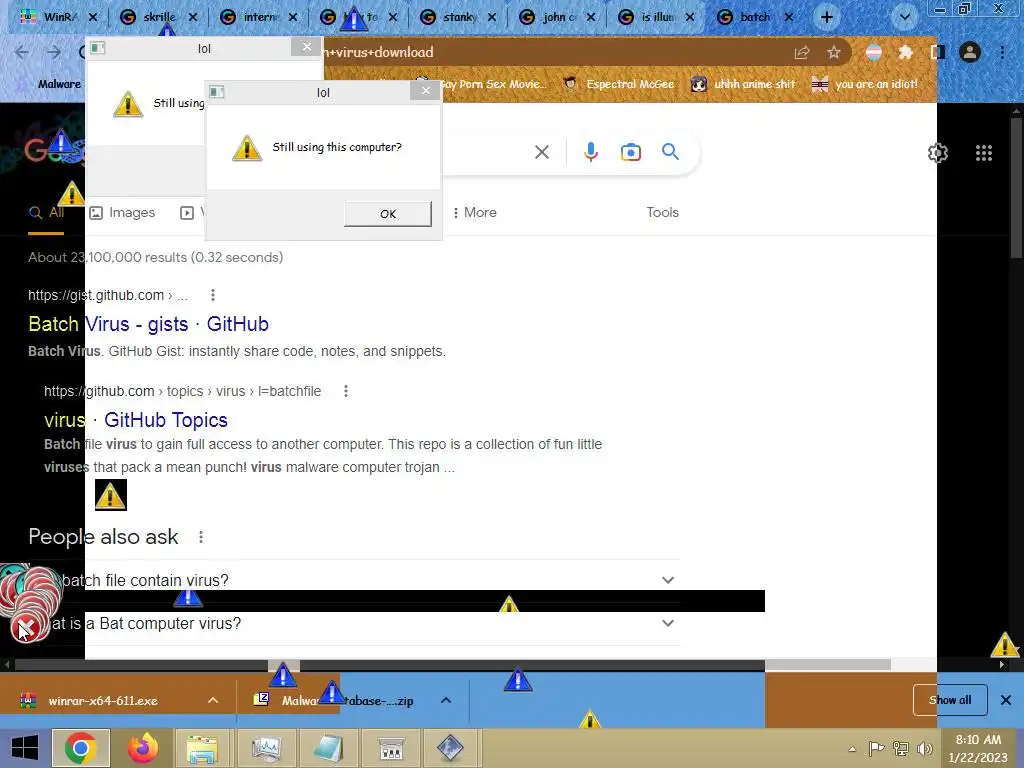The width and height of the screenshot is (1024, 768).
Task: Switch to the john c tab
Action: point(558,17)
